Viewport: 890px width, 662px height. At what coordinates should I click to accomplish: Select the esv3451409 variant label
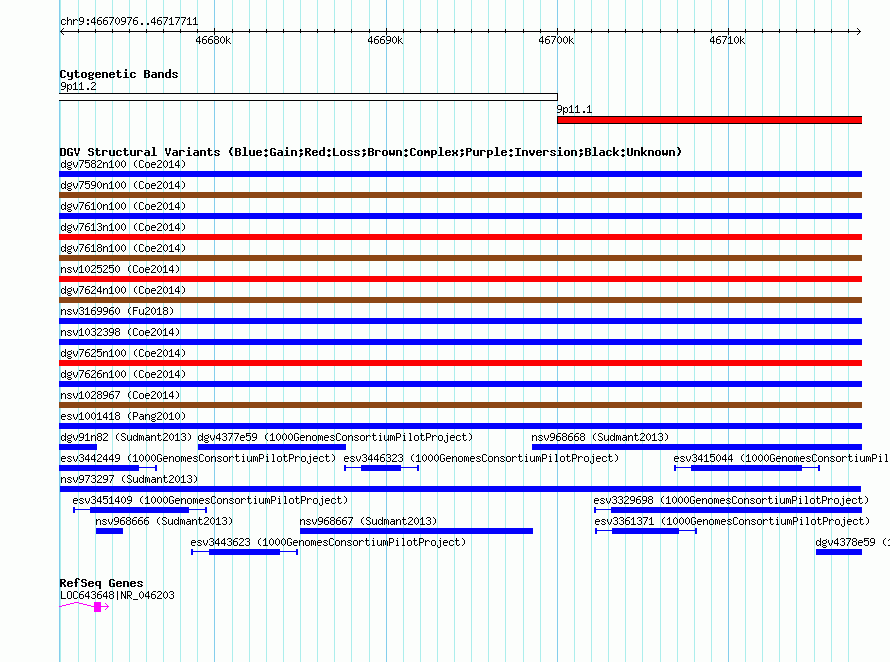pos(210,500)
